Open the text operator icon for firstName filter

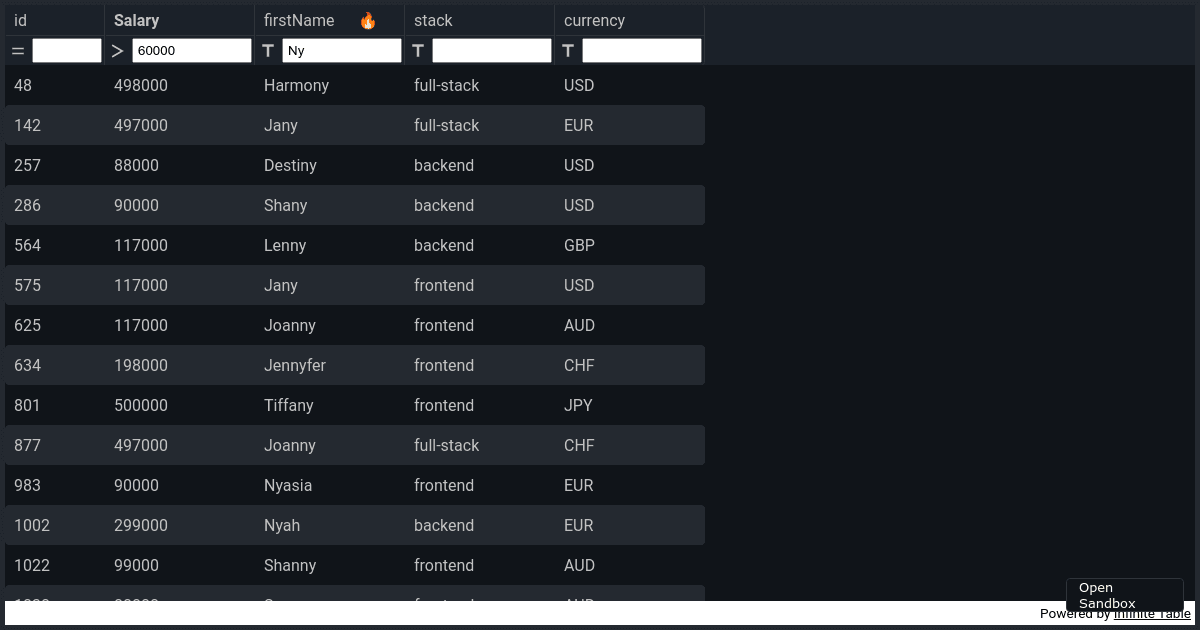[268, 50]
